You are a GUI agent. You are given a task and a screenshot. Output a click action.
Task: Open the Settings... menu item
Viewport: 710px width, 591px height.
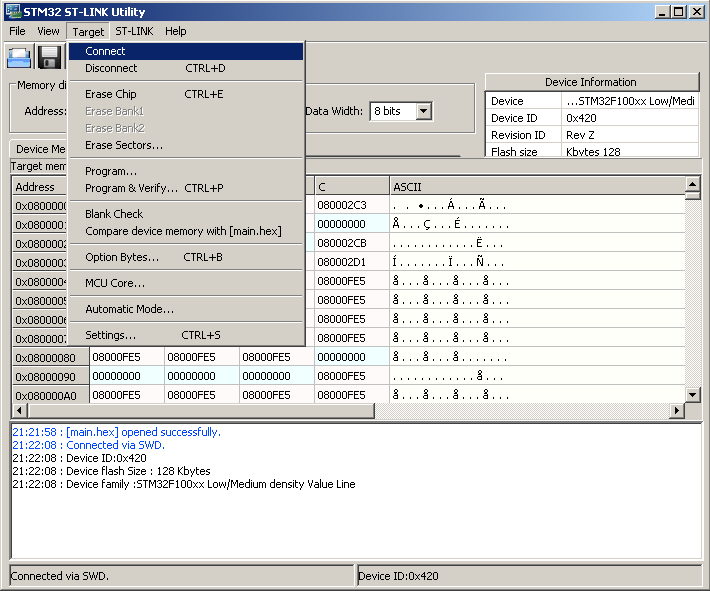[111, 335]
